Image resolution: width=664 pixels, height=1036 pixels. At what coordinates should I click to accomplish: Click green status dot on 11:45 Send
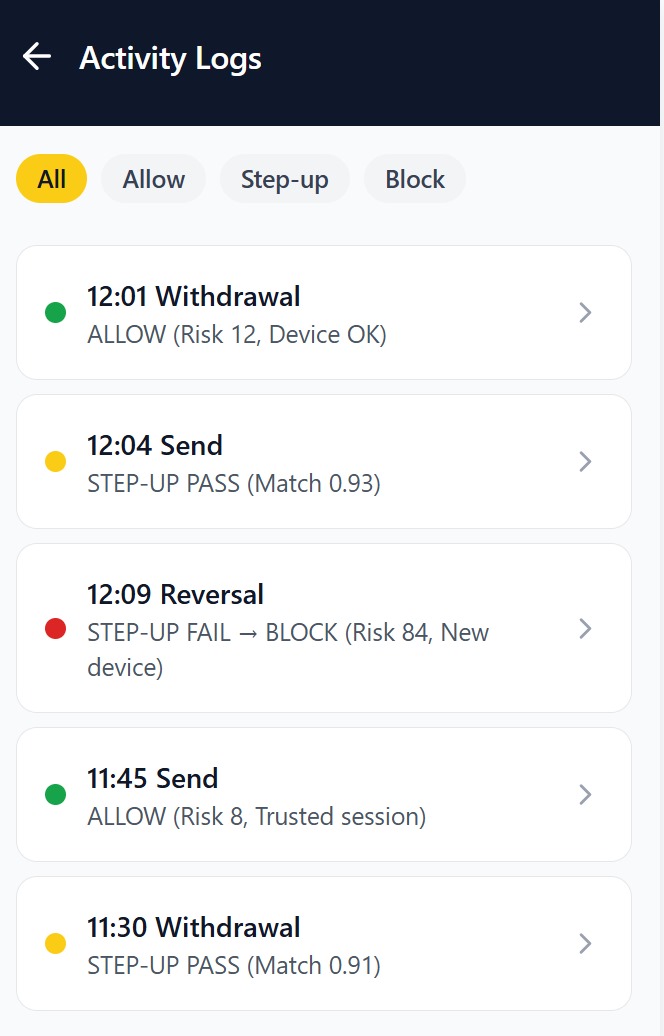click(x=56, y=795)
